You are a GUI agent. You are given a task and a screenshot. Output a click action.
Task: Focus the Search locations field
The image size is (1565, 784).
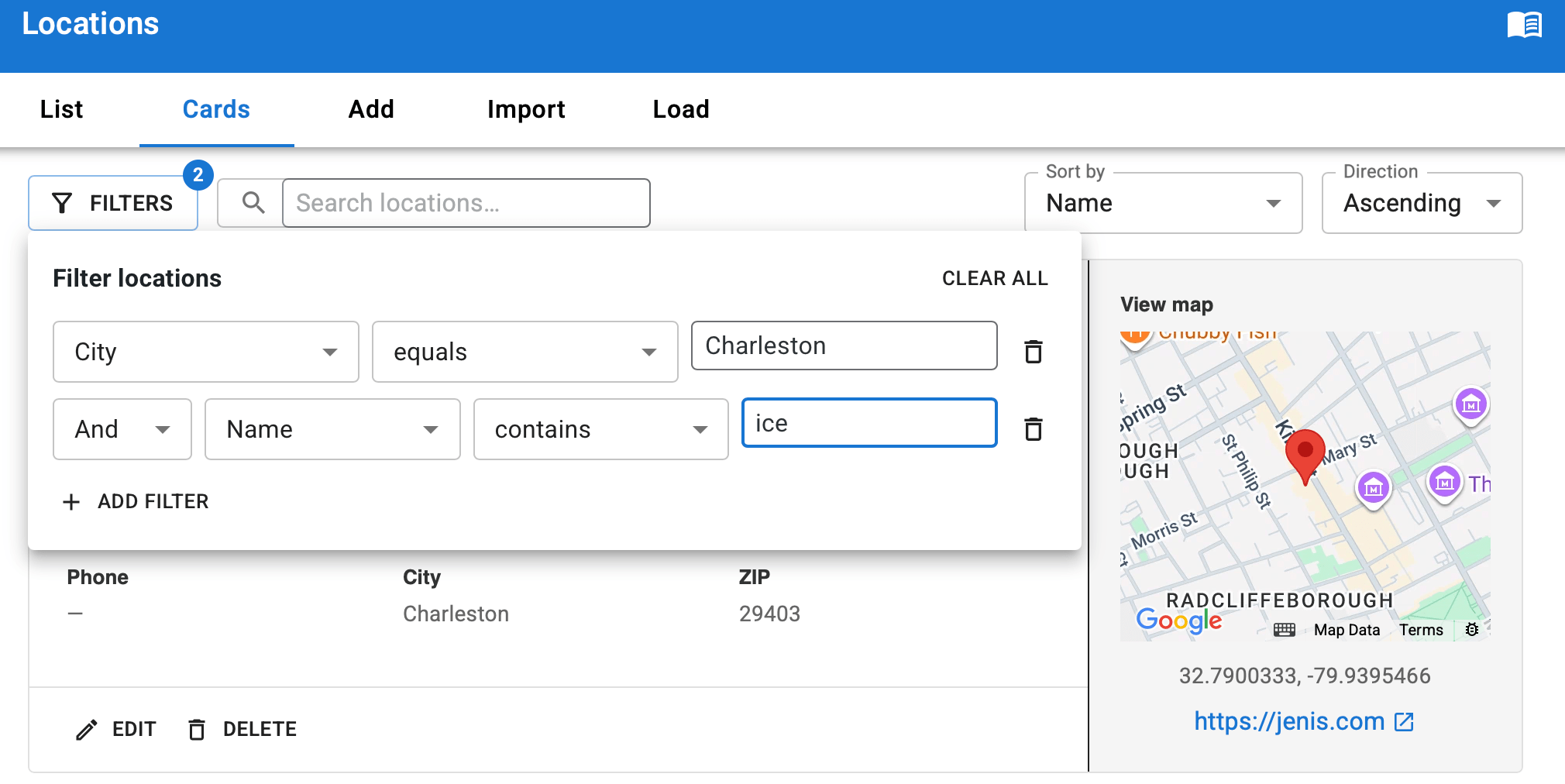point(466,203)
